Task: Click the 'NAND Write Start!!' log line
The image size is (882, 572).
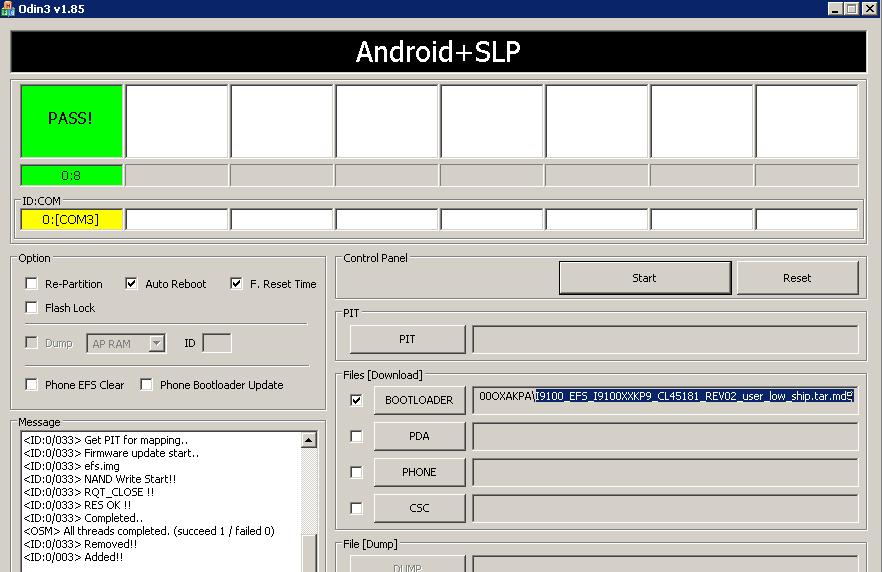Action: pos(100,479)
